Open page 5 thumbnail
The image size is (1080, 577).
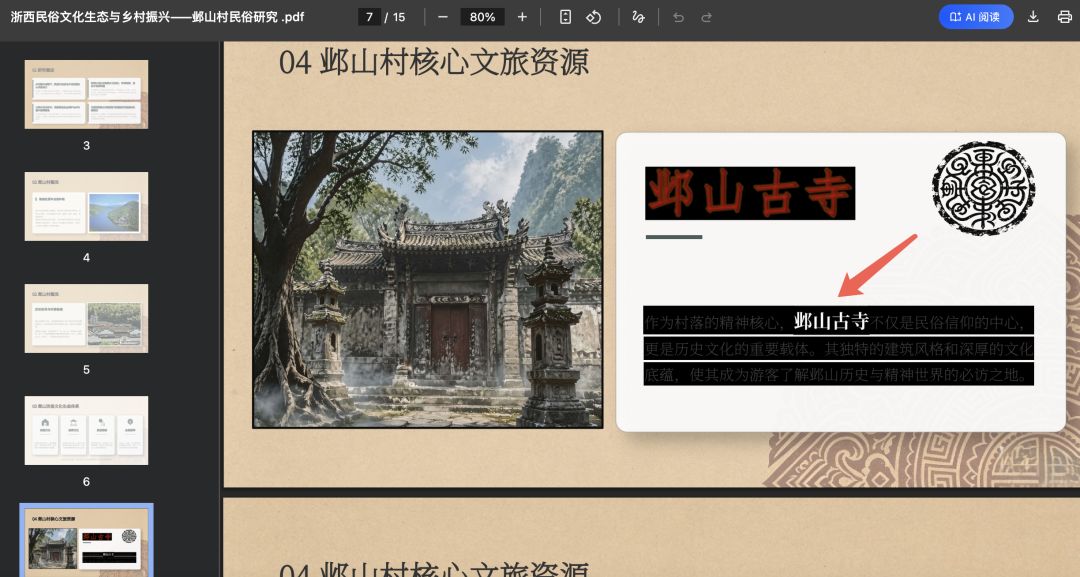(x=86, y=318)
